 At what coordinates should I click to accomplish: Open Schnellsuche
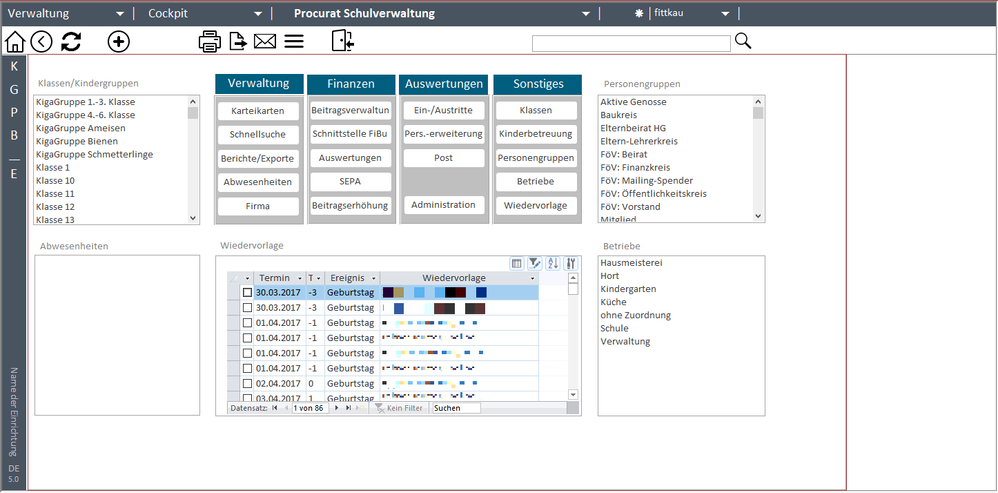click(x=258, y=134)
